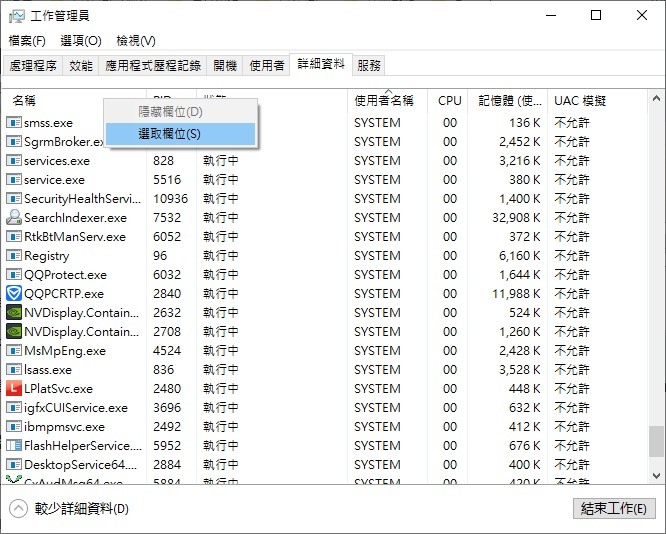Click the SearchIndexer.exe magnifier icon
The width and height of the screenshot is (666, 534).
tap(14, 218)
